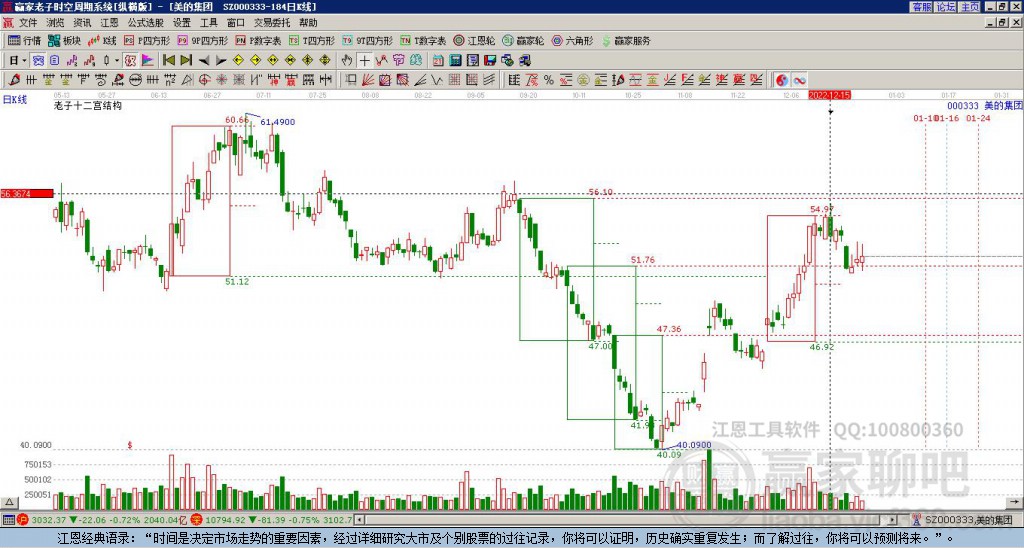Open the 9P四方形 tool
This screenshot has height=548, width=1024.
pos(202,40)
